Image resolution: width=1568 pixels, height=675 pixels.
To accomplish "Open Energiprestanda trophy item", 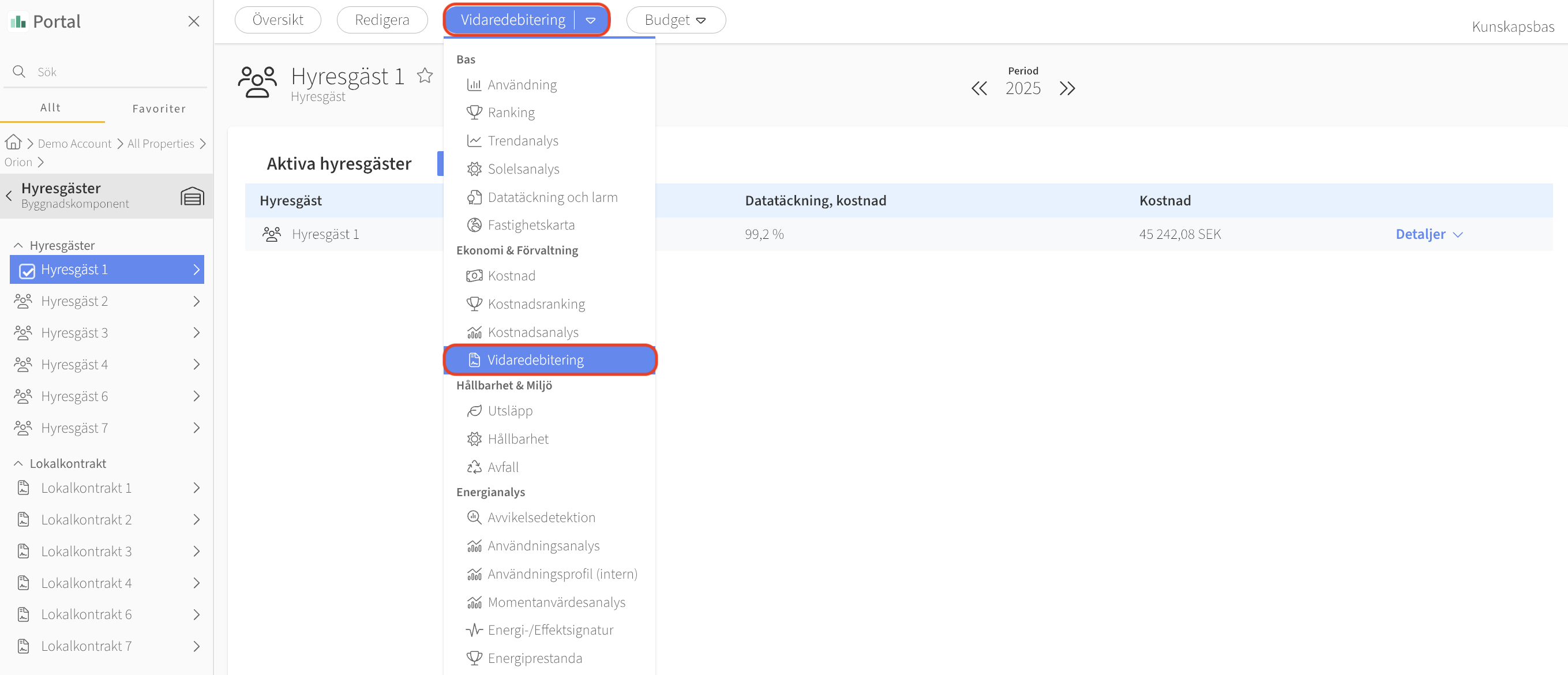I will (549, 658).
